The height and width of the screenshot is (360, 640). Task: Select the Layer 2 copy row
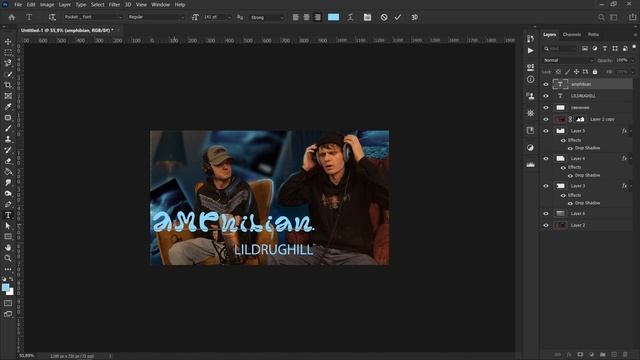point(588,119)
